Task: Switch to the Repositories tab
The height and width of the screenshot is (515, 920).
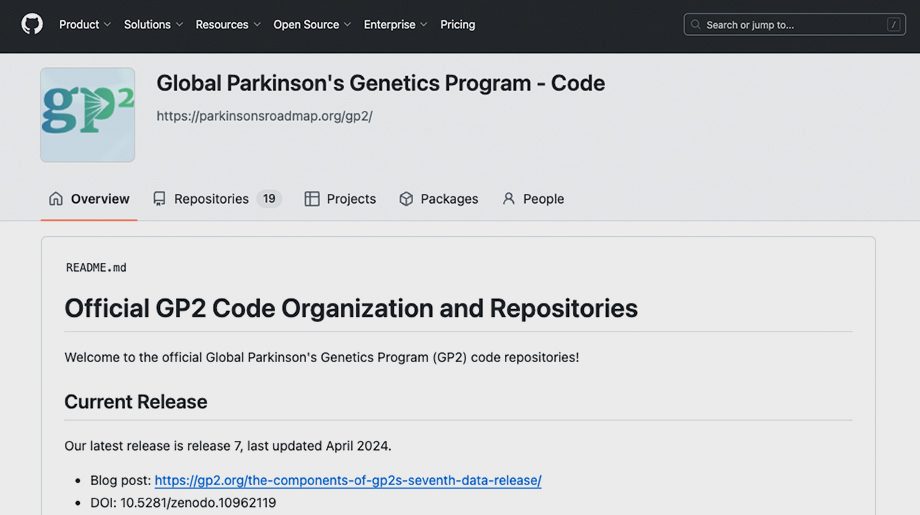Action: 211,199
